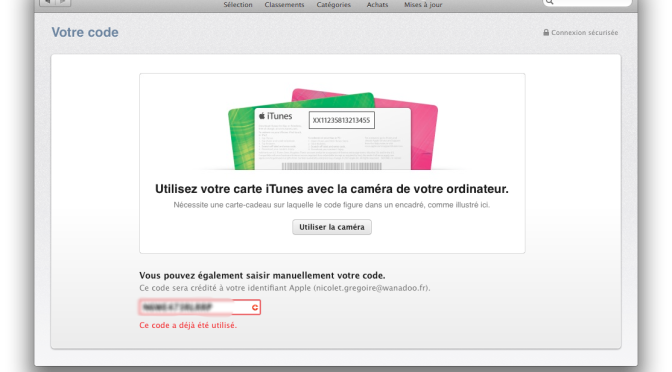Screen dimensions: 672x372
Task: Click the iTunes gift card illustration
Action: [x=333, y=129]
